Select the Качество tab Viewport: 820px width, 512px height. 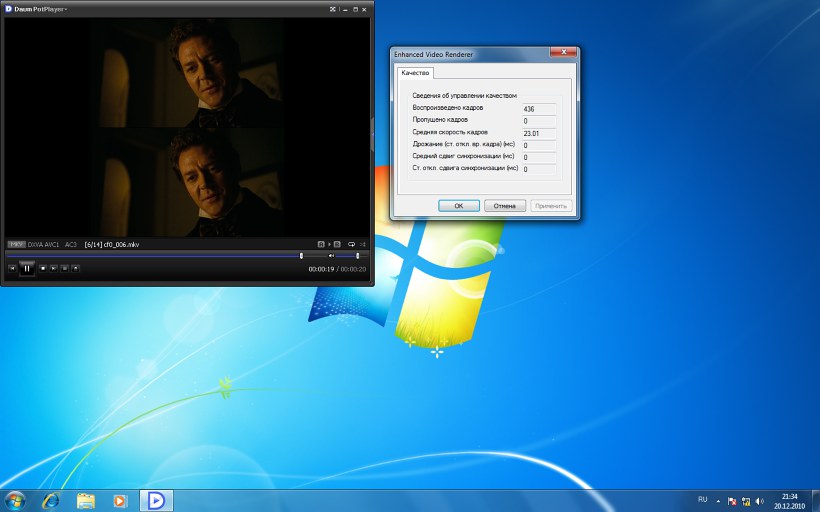click(414, 74)
